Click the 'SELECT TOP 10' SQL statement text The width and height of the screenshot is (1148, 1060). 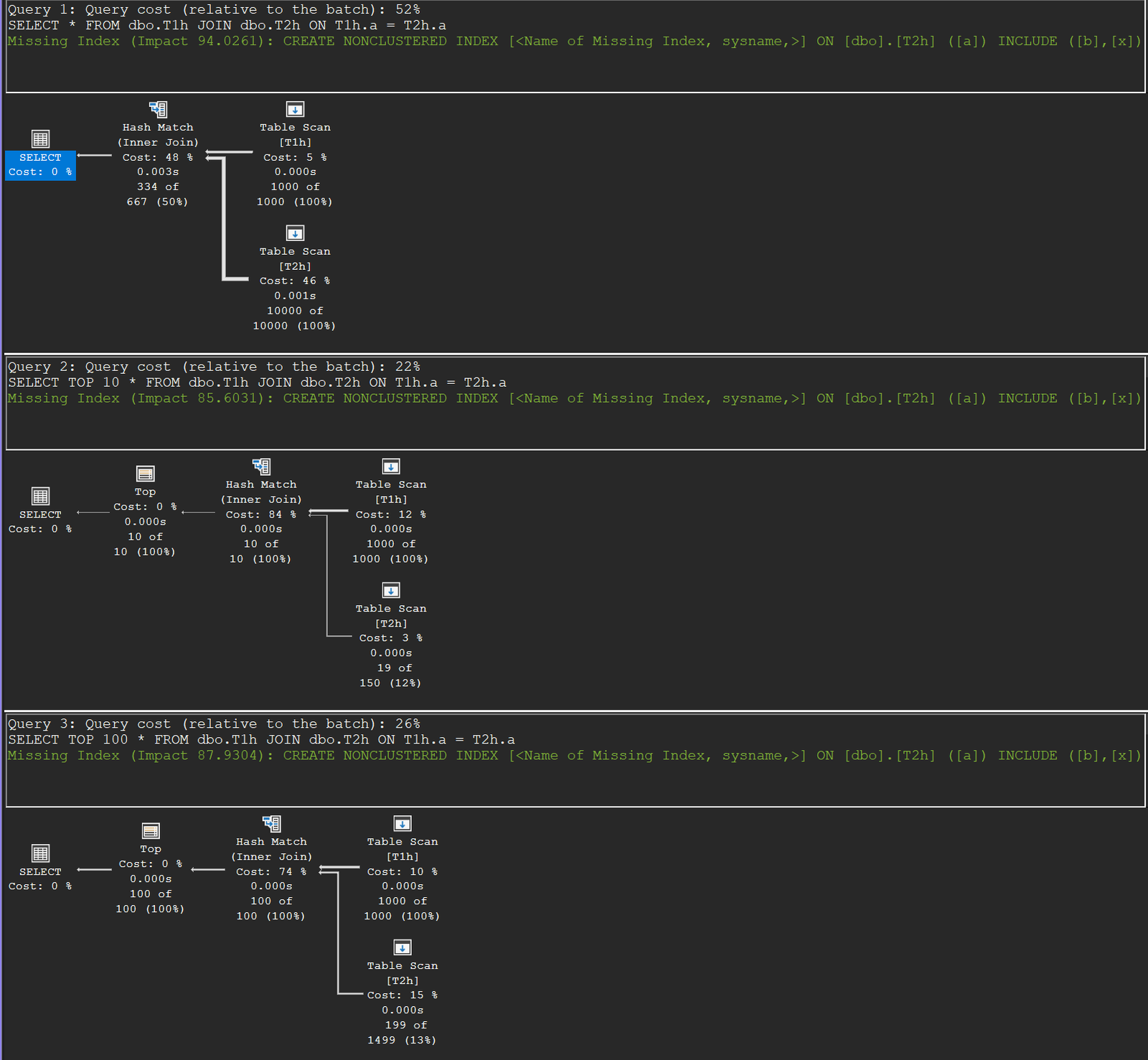pos(257,383)
